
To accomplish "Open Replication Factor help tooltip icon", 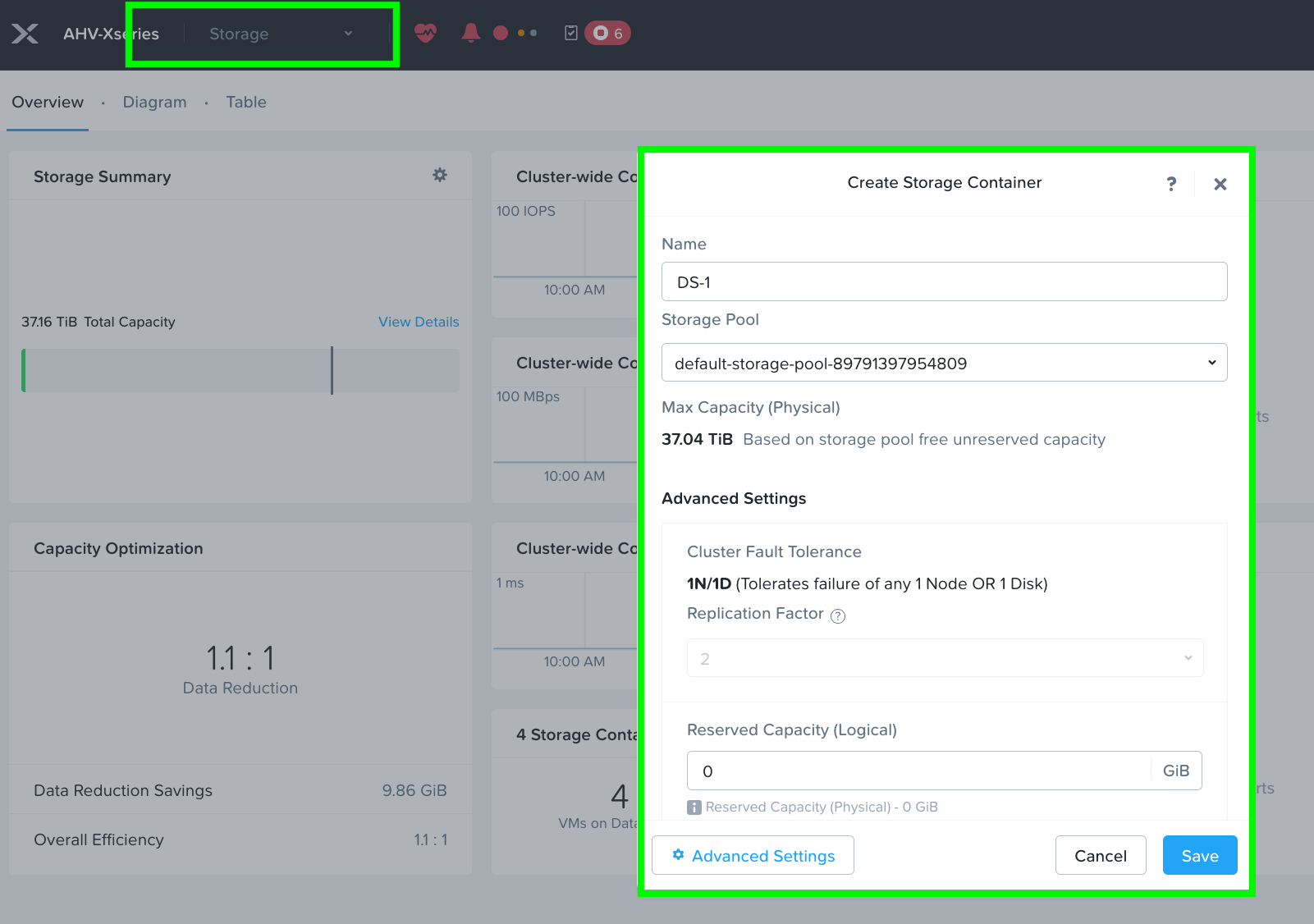I will pyautogui.click(x=838, y=615).
